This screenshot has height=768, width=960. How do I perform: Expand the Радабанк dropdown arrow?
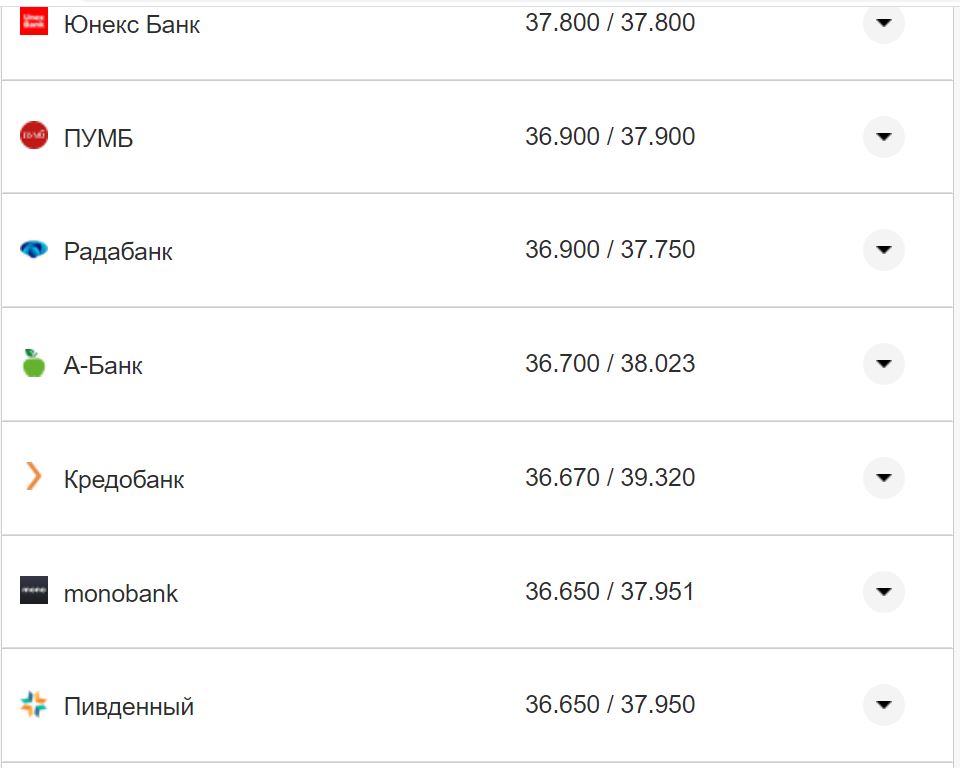[x=883, y=249]
